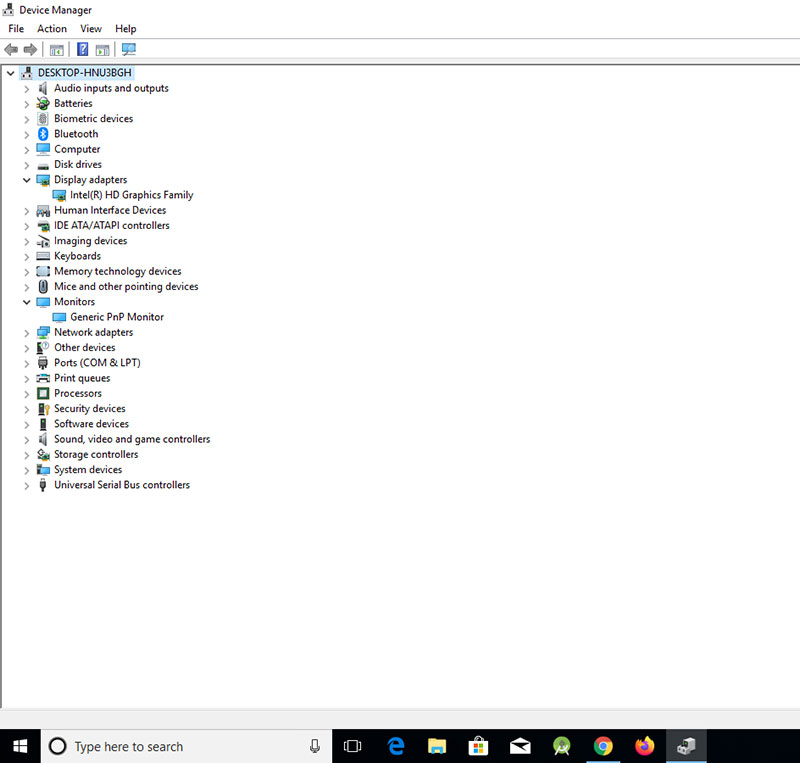This screenshot has width=800, height=763.
Task: Open Google Chrome from the taskbar
Action: [x=603, y=746]
